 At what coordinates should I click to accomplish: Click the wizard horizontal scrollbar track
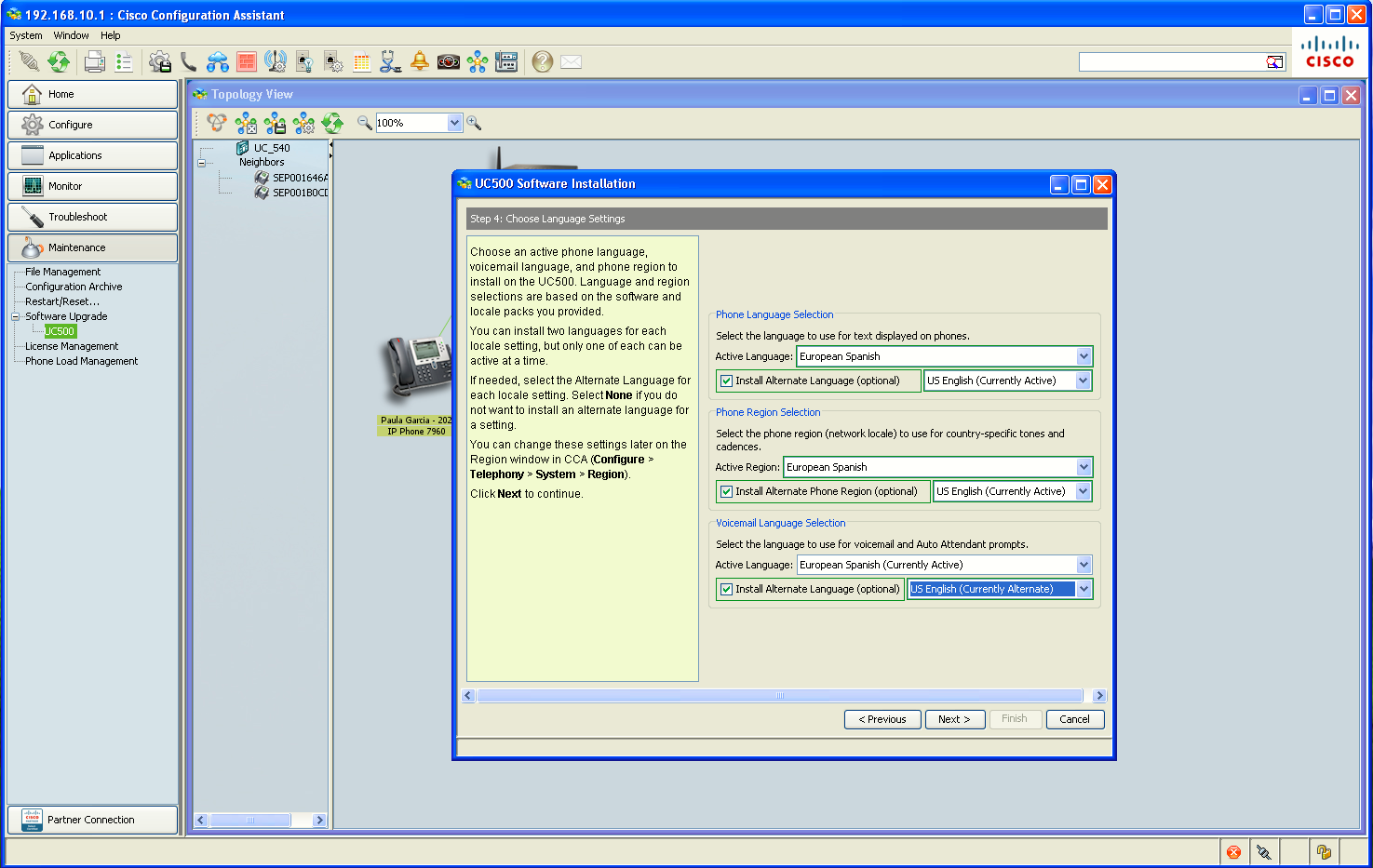[780, 696]
